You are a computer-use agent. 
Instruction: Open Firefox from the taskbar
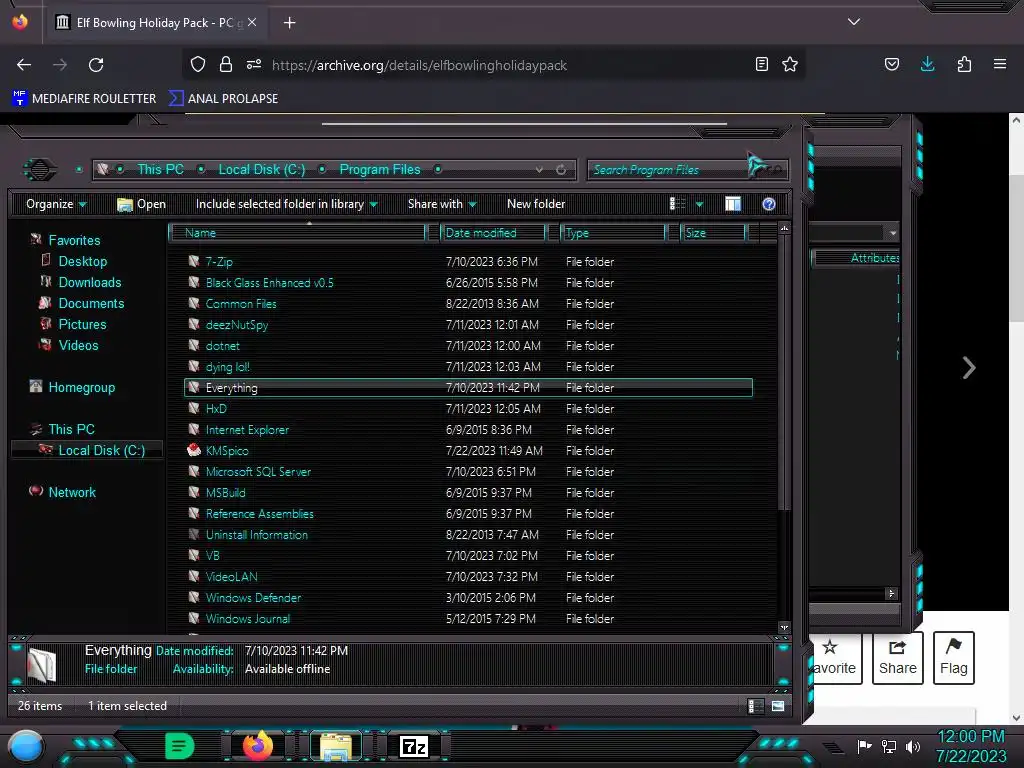258,746
